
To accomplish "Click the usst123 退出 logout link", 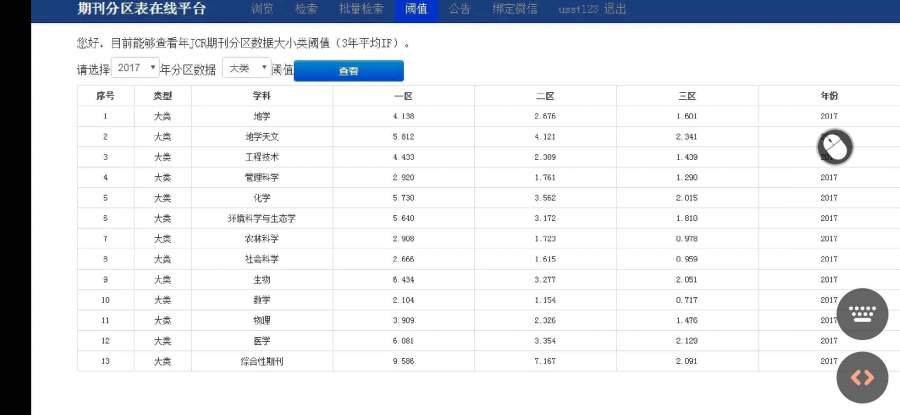I will (x=592, y=9).
